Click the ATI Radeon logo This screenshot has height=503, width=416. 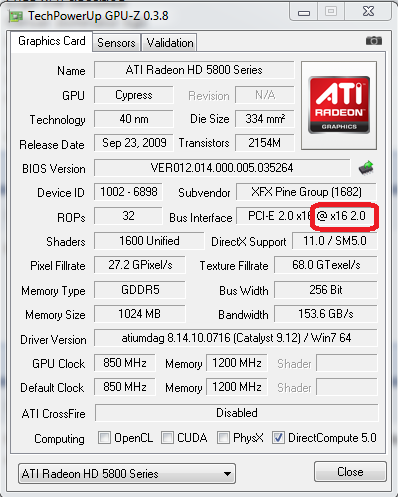point(339,105)
